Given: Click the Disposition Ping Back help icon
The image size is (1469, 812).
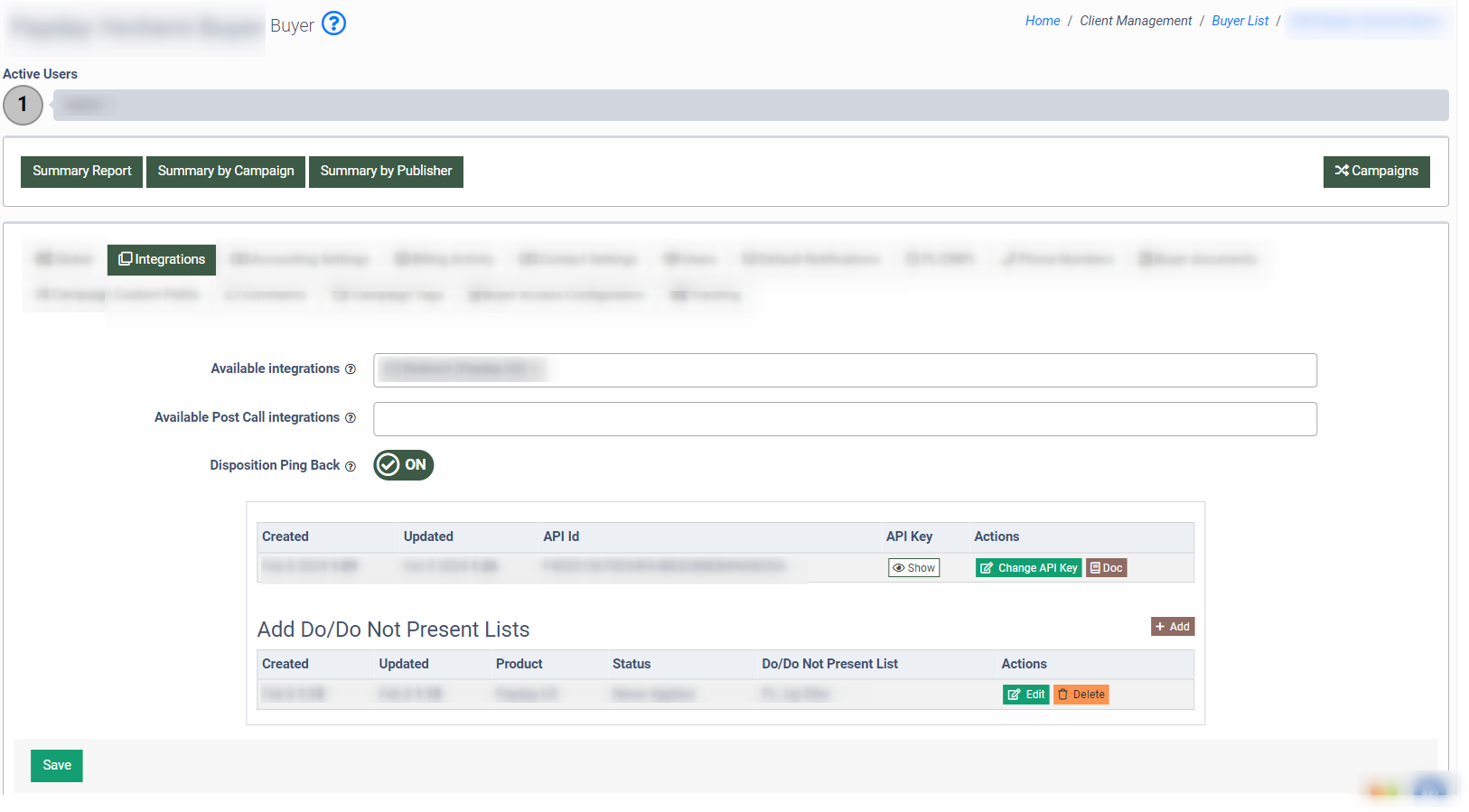Looking at the screenshot, I should [x=351, y=466].
